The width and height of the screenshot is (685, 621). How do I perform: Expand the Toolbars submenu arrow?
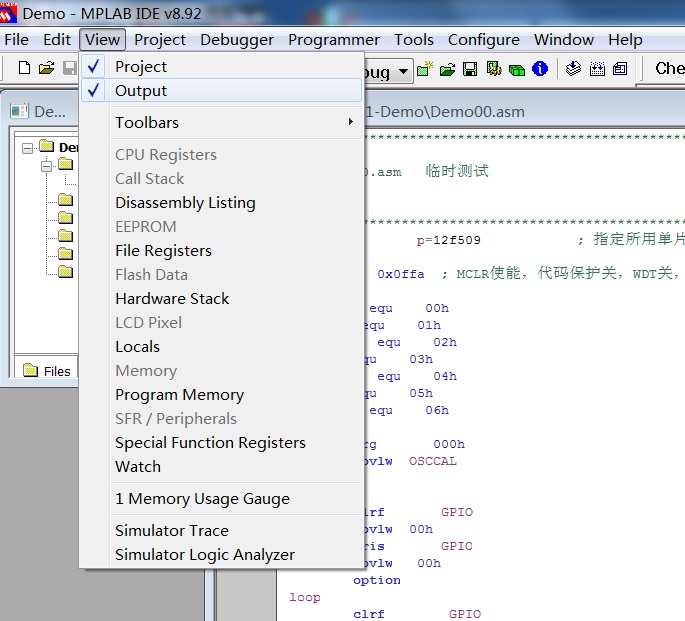(x=350, y=122)
